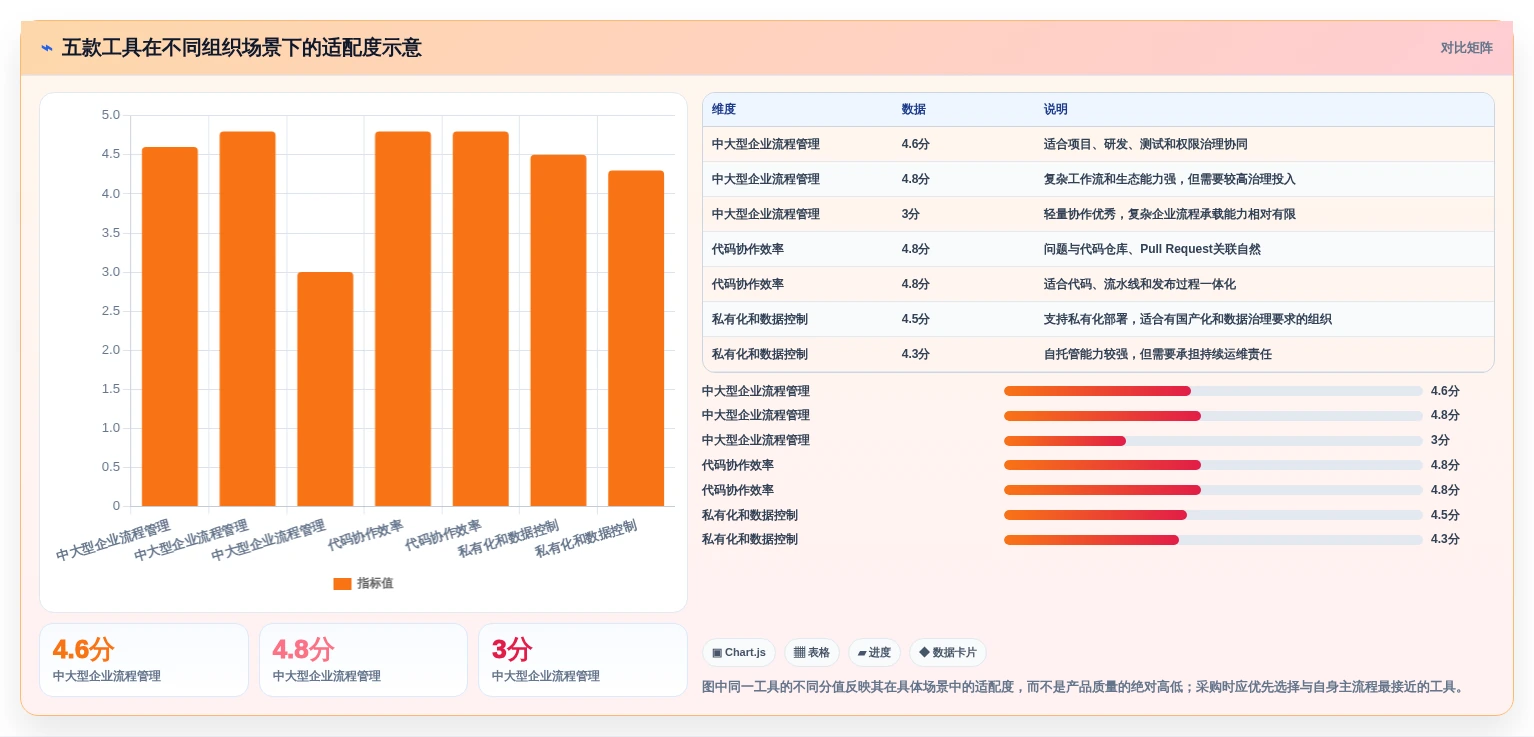The height and width of the screenshot is (737, 1534).
Task: Click the 说明 table column header
Action: pos(1055,109)
